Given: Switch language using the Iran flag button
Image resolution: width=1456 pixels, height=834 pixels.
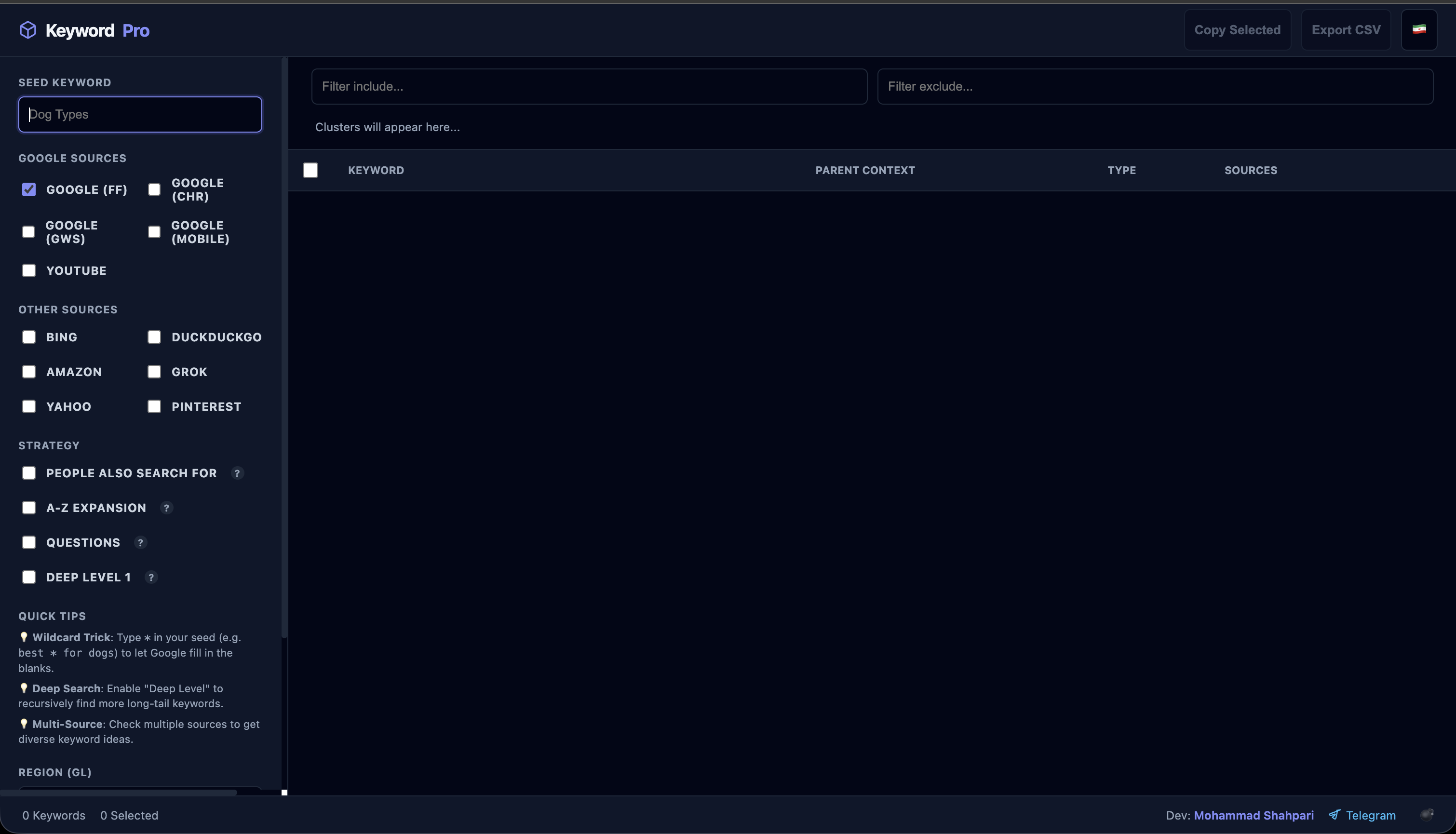Looking at the screenshot, I should [1420, 29].
